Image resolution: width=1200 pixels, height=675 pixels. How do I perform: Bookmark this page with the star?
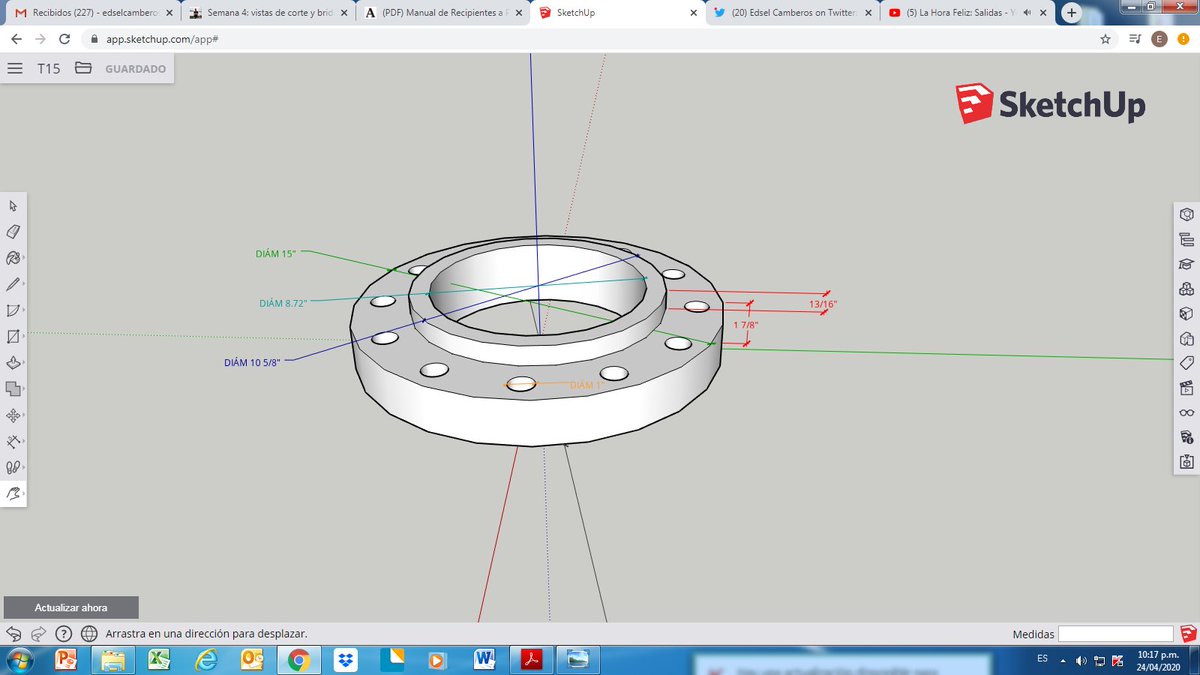[1105, 39]
